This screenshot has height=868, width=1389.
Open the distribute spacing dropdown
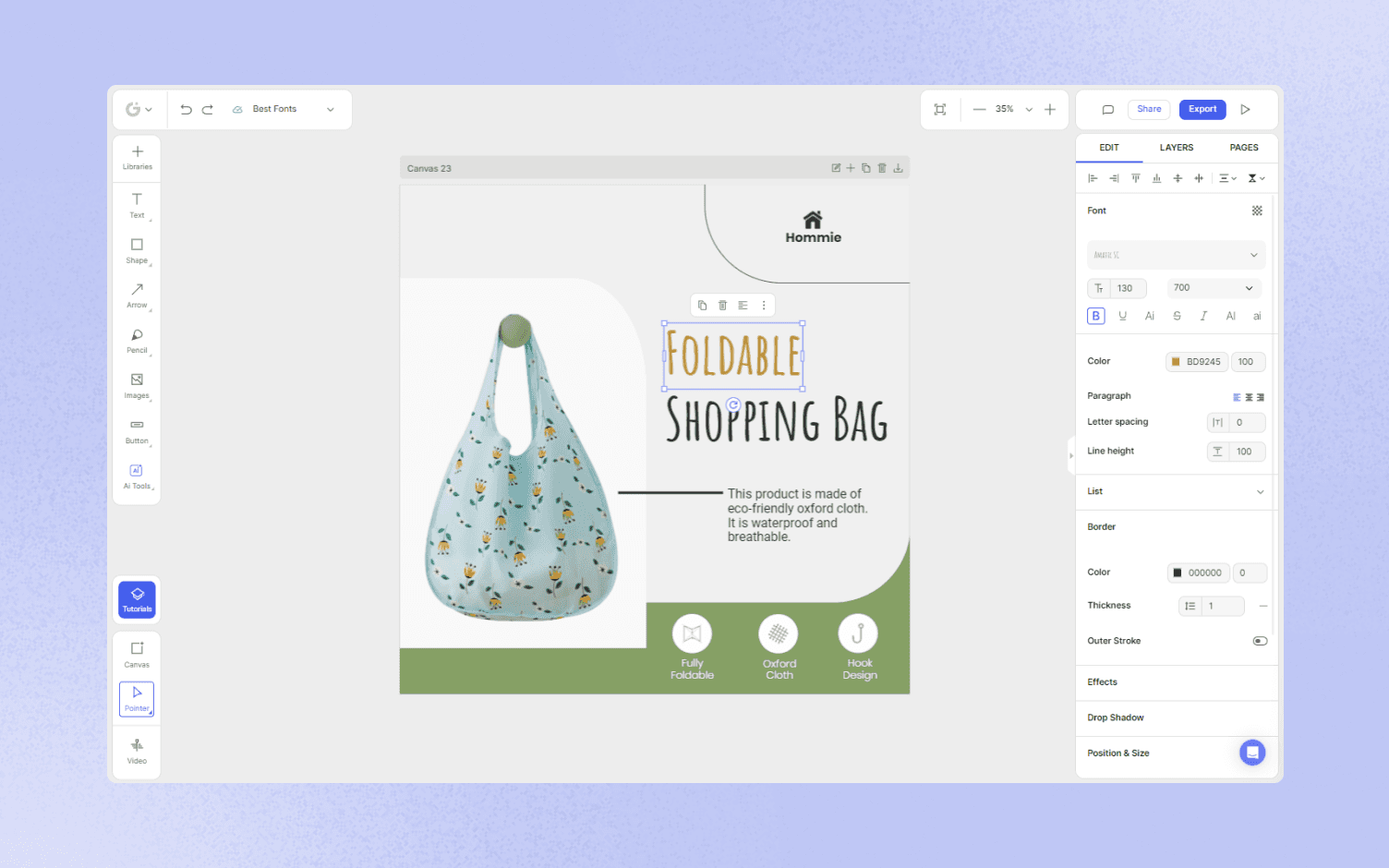(x=1227, y=178)
